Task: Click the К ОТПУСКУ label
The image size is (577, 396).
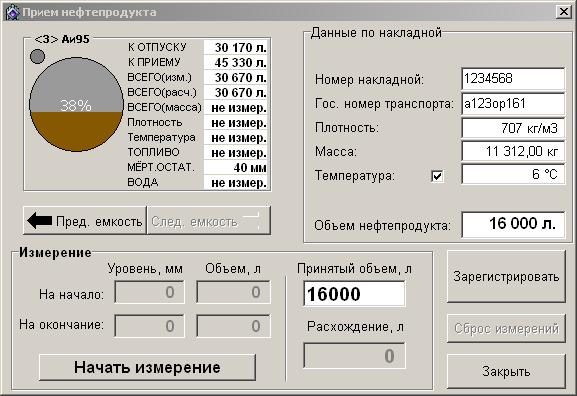Action: tap(157, 47)
